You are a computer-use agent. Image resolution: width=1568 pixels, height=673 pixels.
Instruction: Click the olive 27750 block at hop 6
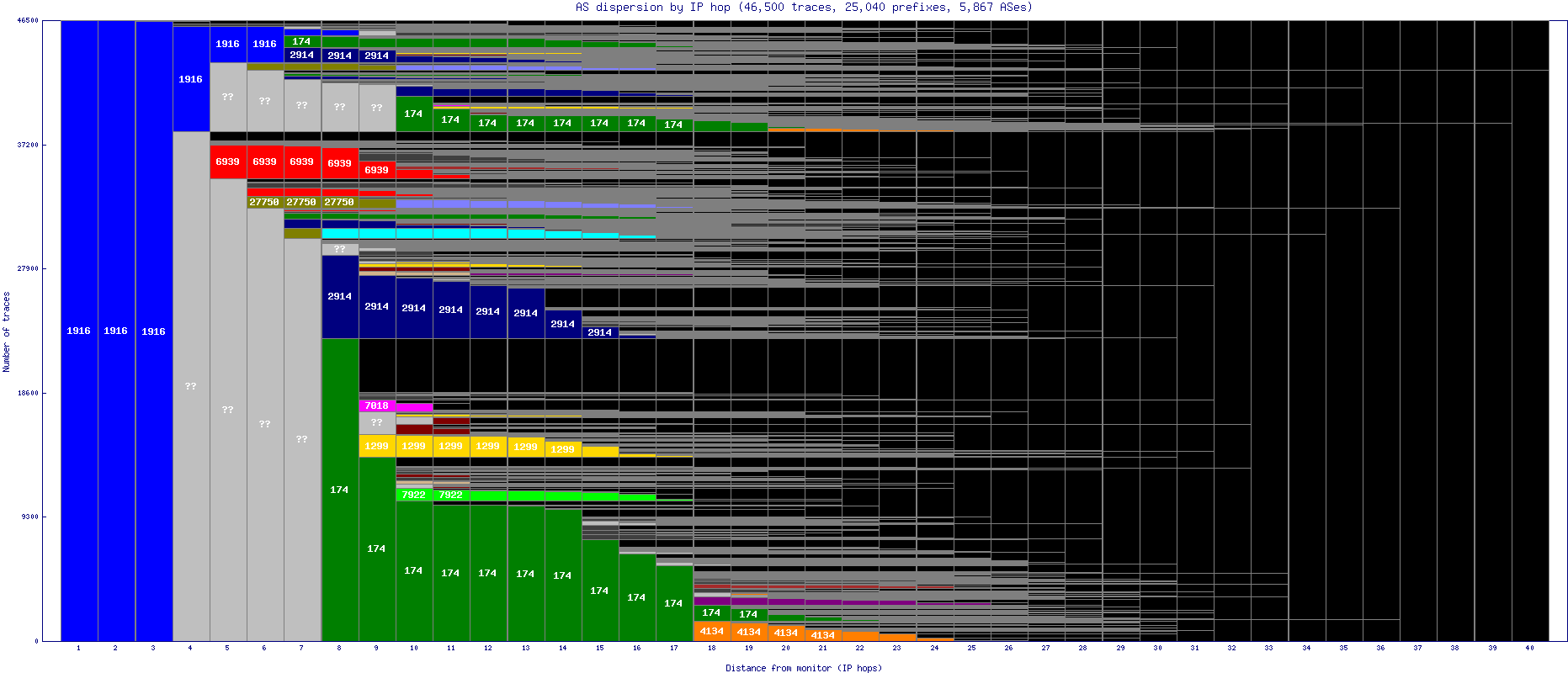pyautogui.click(x=265, y=202)
